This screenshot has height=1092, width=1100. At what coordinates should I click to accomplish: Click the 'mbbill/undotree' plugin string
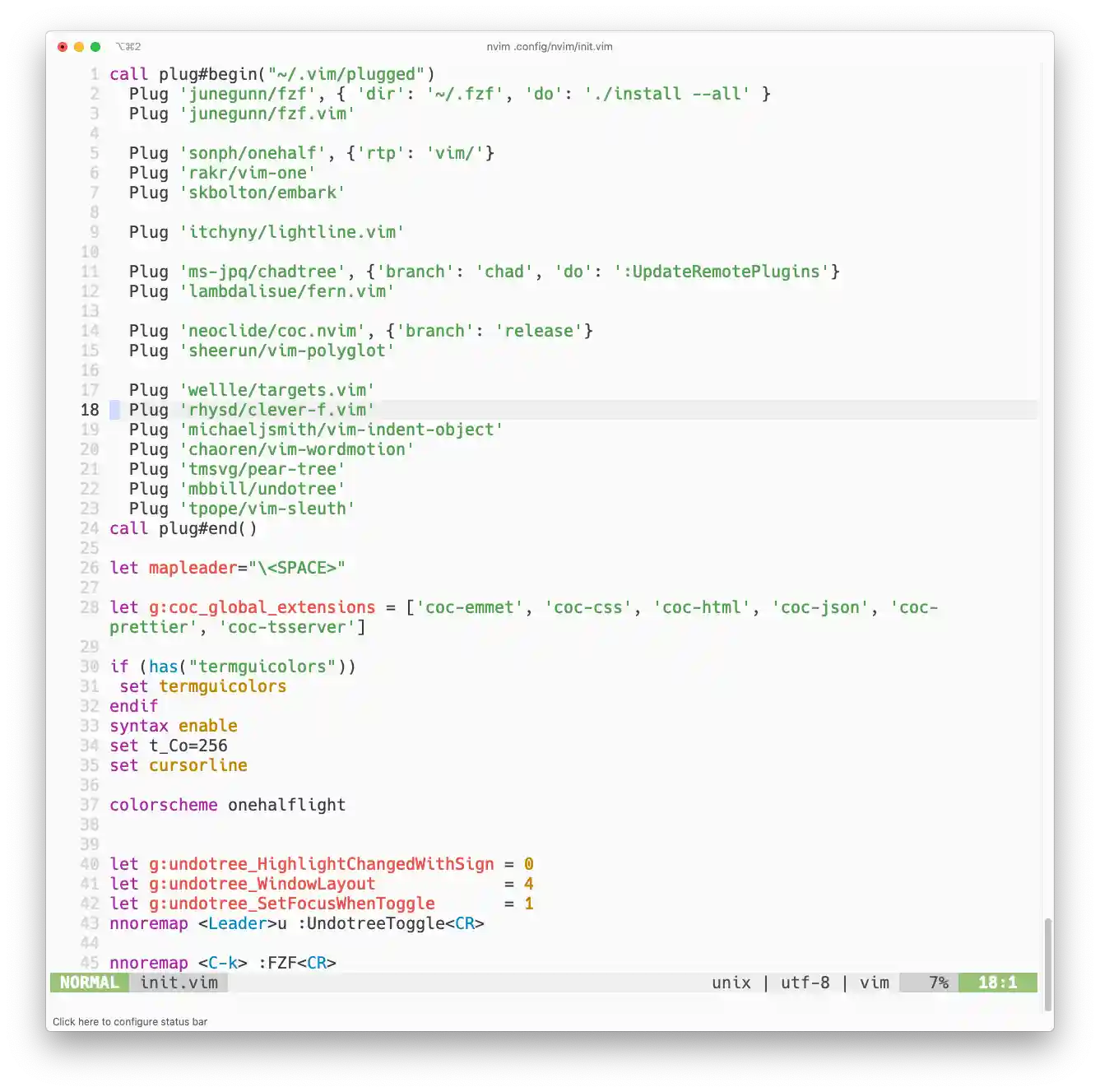[x=262, y=489]
